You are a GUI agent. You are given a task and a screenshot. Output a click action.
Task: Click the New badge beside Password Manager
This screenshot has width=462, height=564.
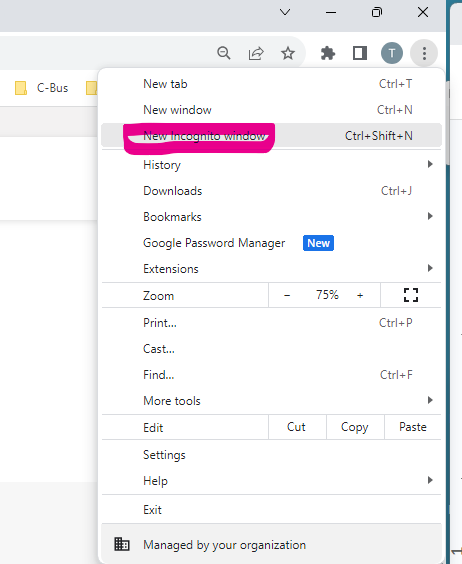(318, 243)
